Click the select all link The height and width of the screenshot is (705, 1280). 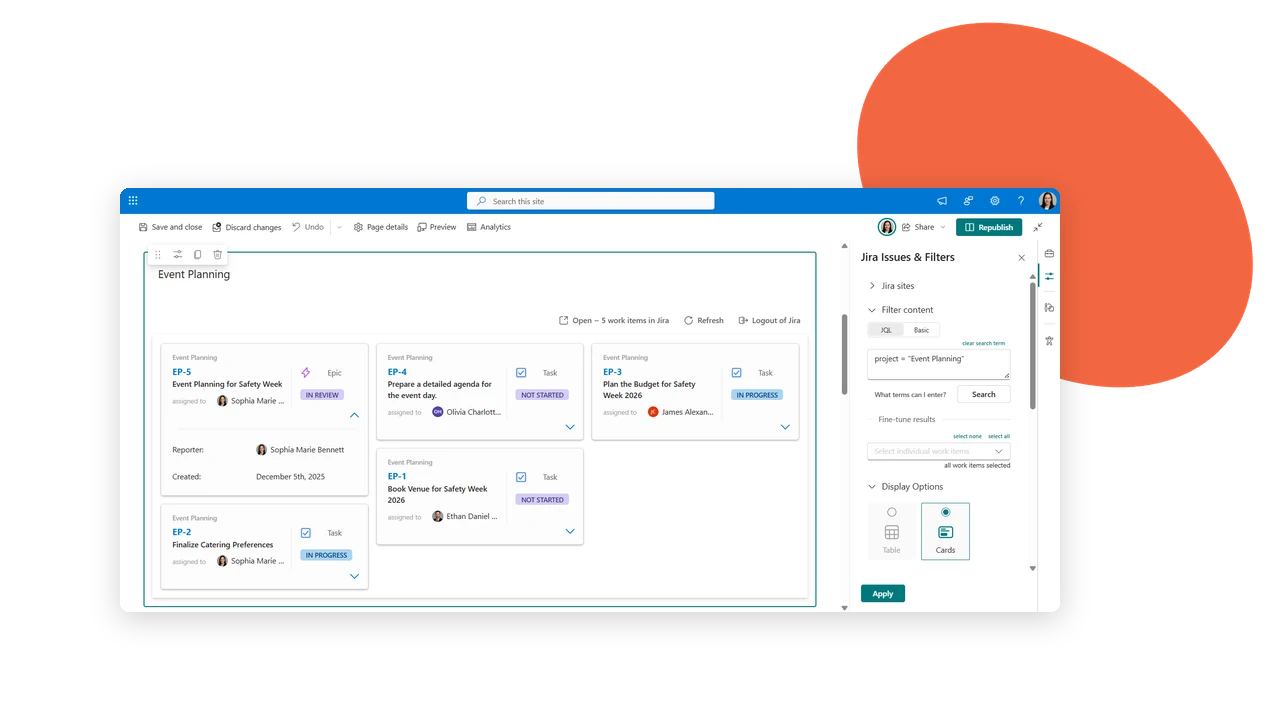point(999,436)
